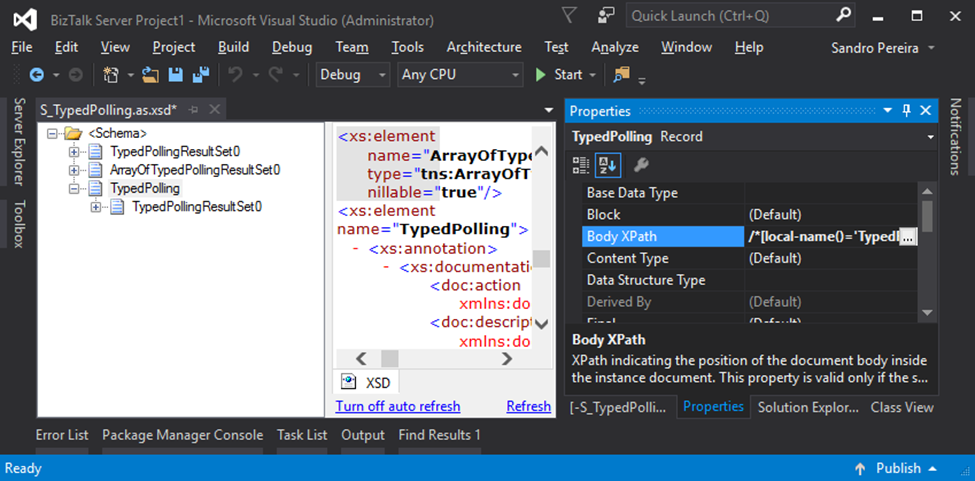This screenshot has height=481, width=975.
Task: Click the ellipsis button for Body XPath
Action: [x=908, y=237]
